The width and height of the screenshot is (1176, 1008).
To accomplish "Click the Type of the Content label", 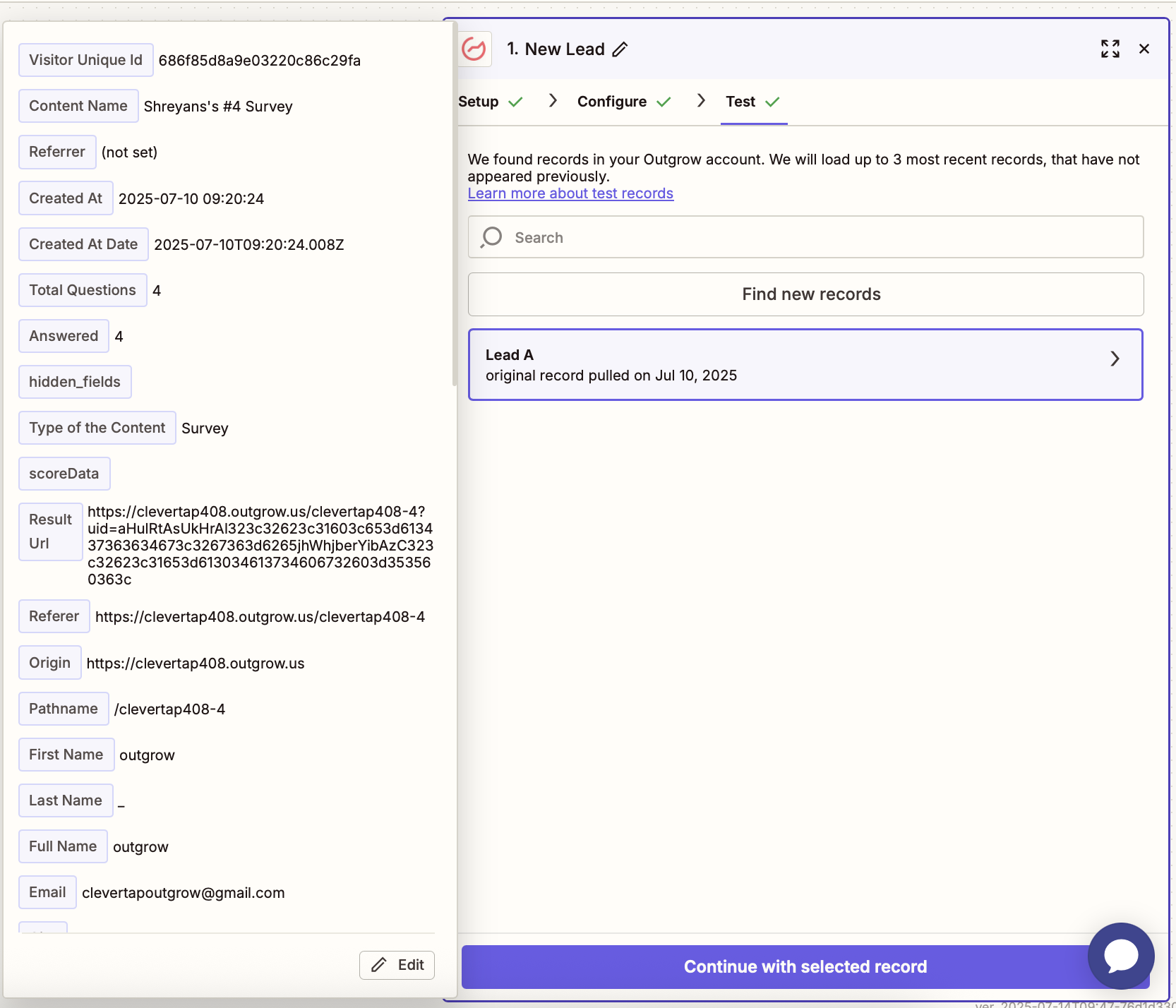I will point(97,428).
